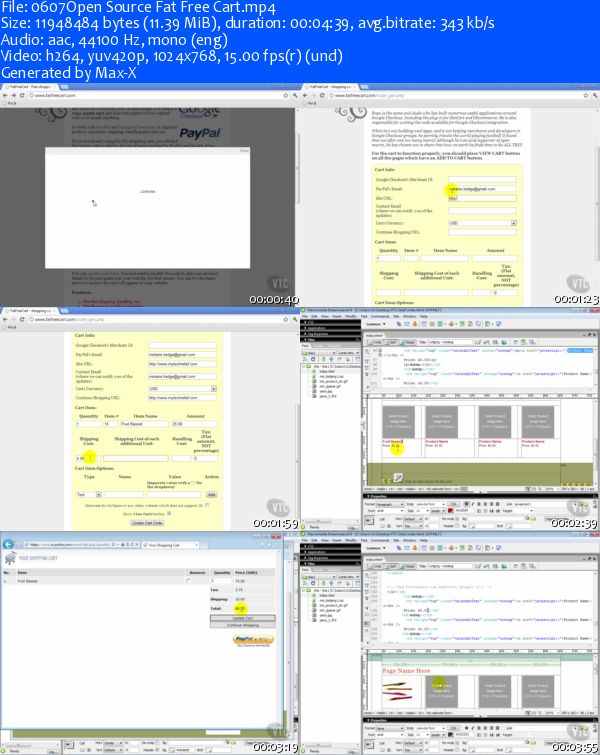Collapse Site root tree node in 00:02:39 frame
Screen dimensions: 600x755
(x=303, y=366)
